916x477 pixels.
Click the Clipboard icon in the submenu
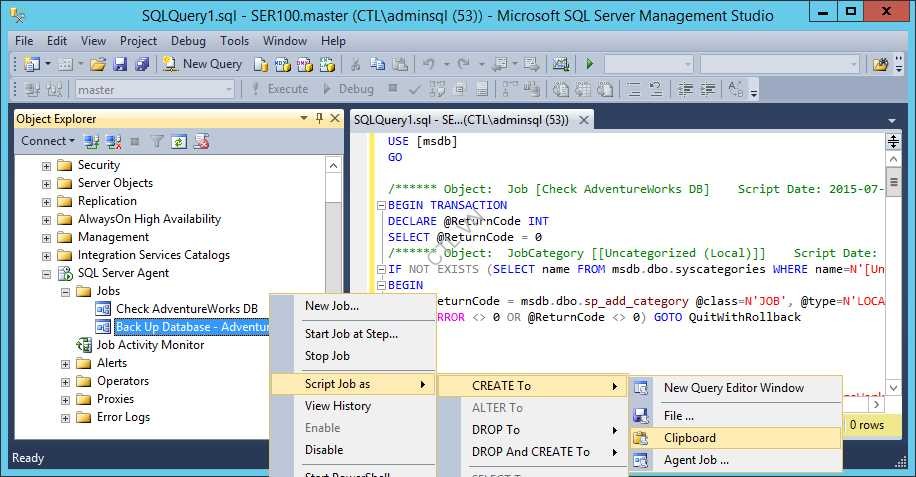[x=642, y=438]
